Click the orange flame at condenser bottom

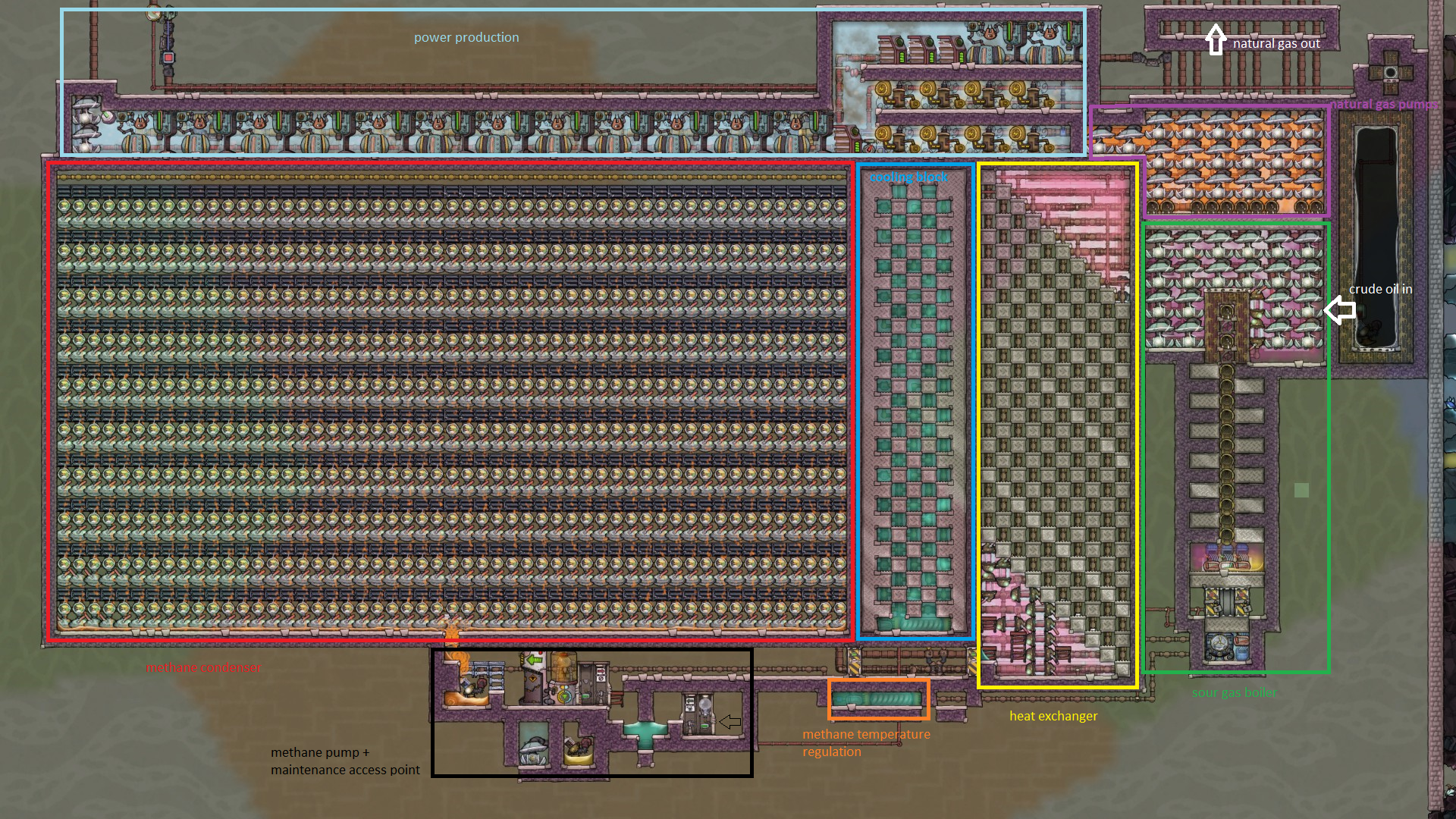click(x=452, y=633)
